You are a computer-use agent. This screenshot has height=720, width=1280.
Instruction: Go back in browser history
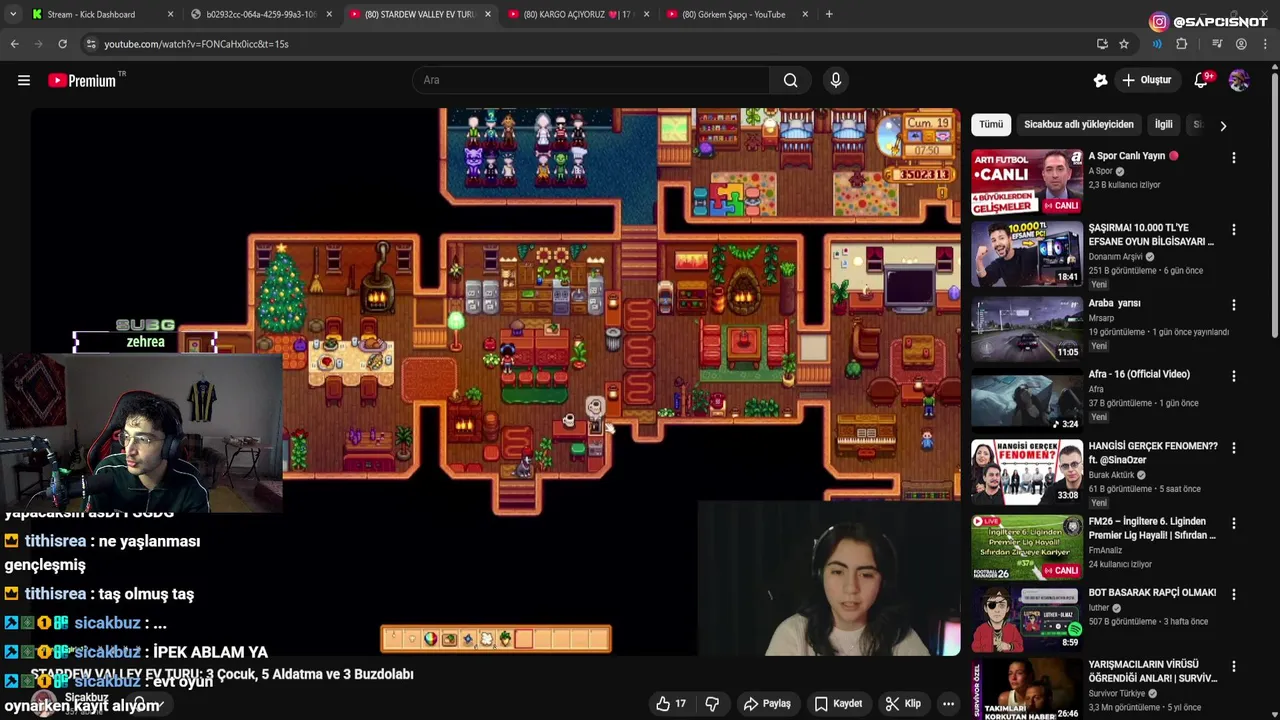click(15, 44)
